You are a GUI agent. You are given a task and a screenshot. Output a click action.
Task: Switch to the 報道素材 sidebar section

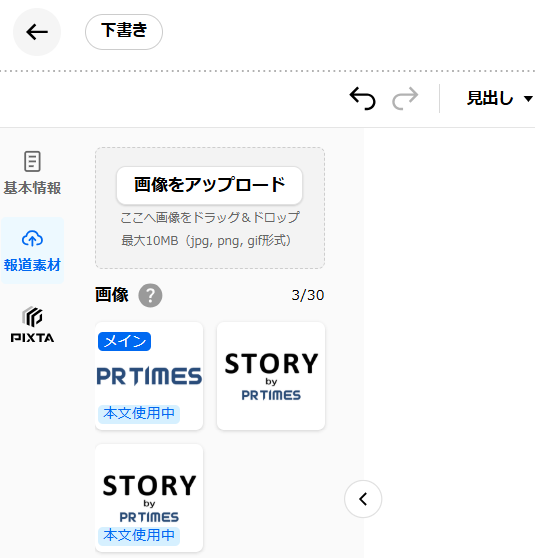(x=32, y=251)
